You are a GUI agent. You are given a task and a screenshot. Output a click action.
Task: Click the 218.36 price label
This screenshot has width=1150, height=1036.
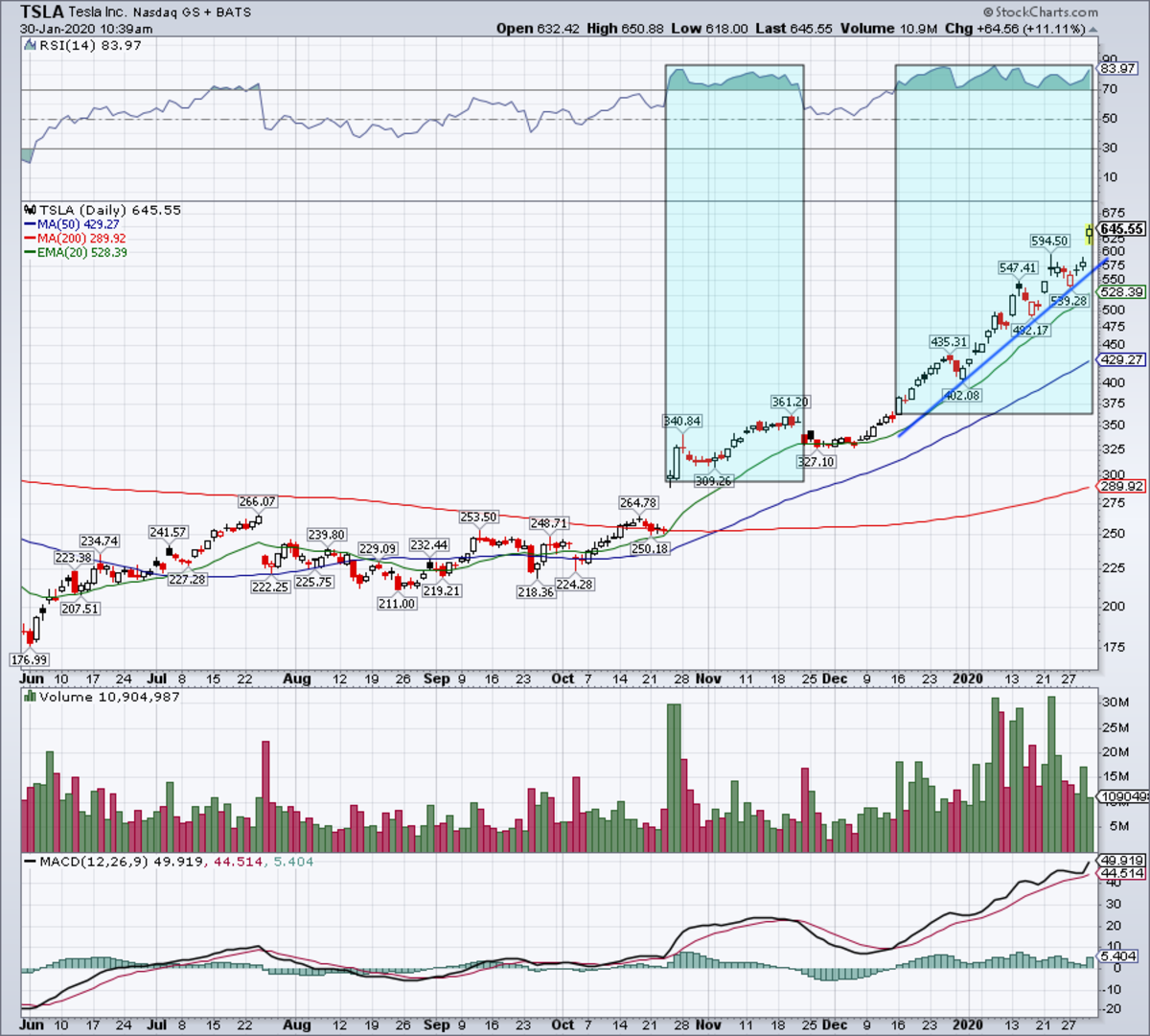click(x=536, y=592)
